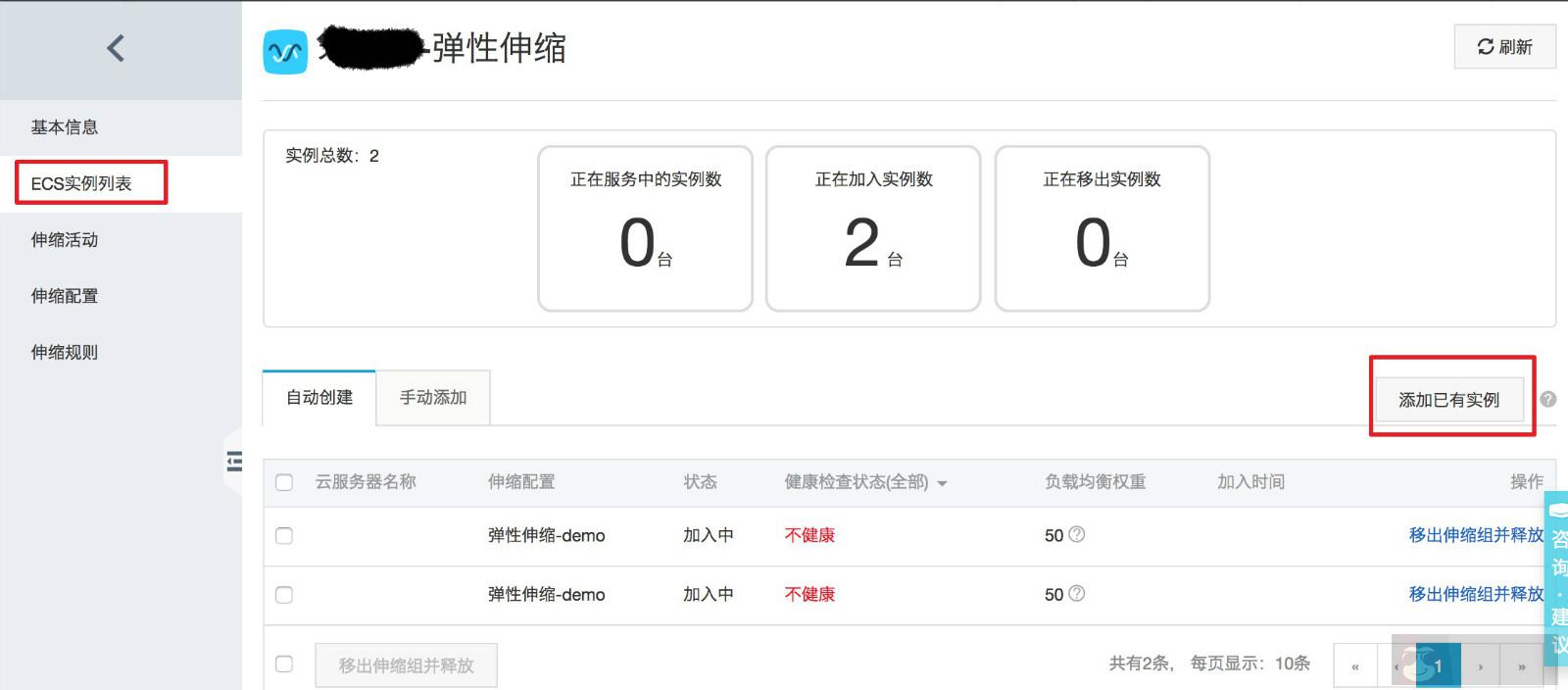This screenshot has width=1568, height=690.
Task: Go to the first page with « button
Action: click(1355, 665)
